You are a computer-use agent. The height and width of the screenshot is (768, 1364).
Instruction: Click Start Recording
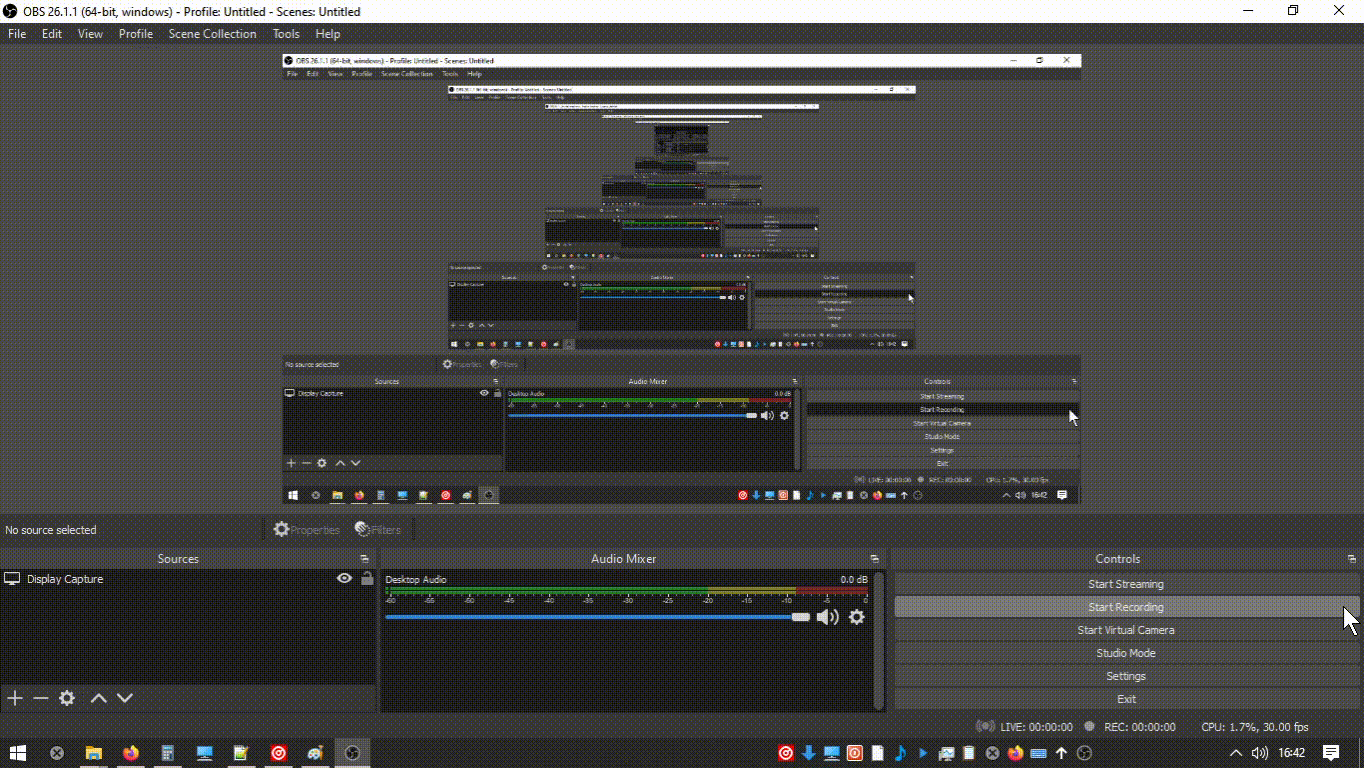coord(1126,607)
